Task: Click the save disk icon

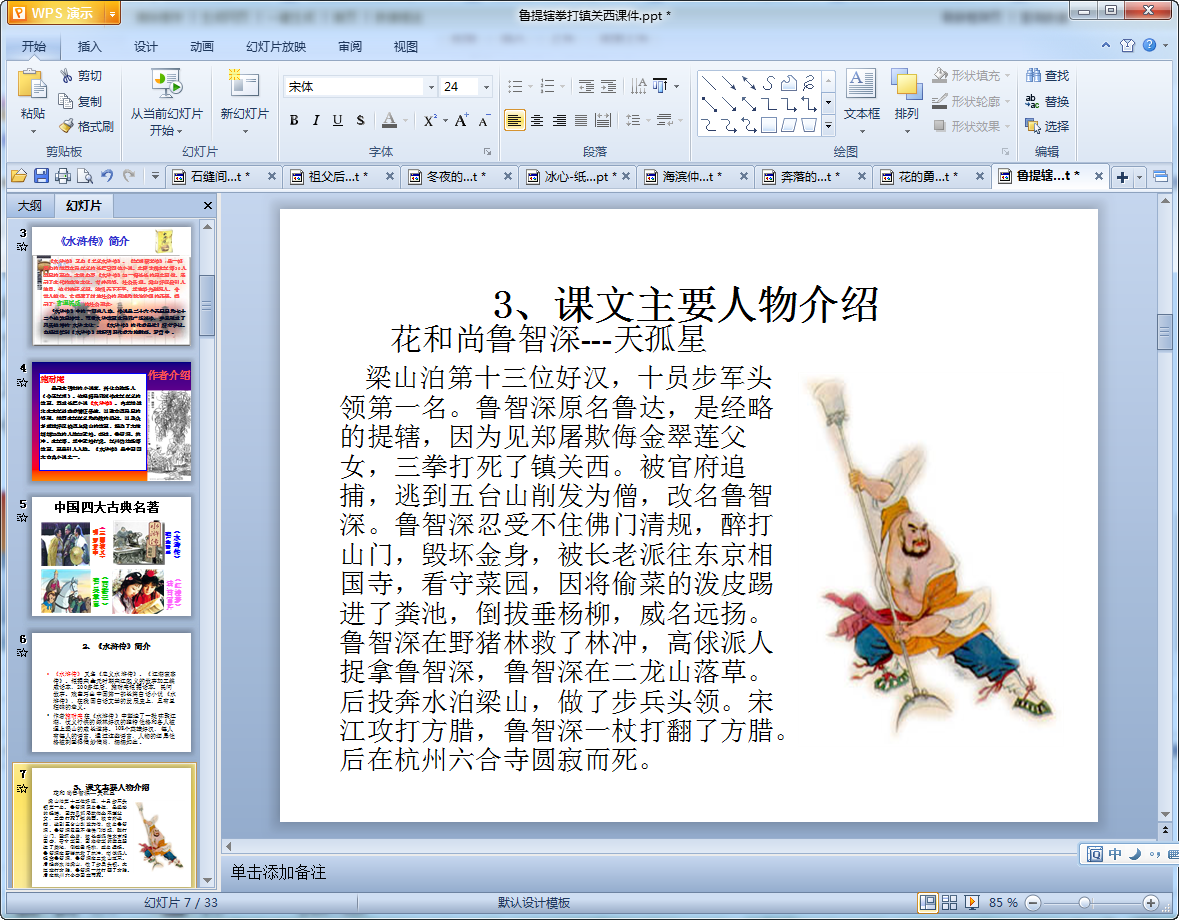Action: [41, 176]
